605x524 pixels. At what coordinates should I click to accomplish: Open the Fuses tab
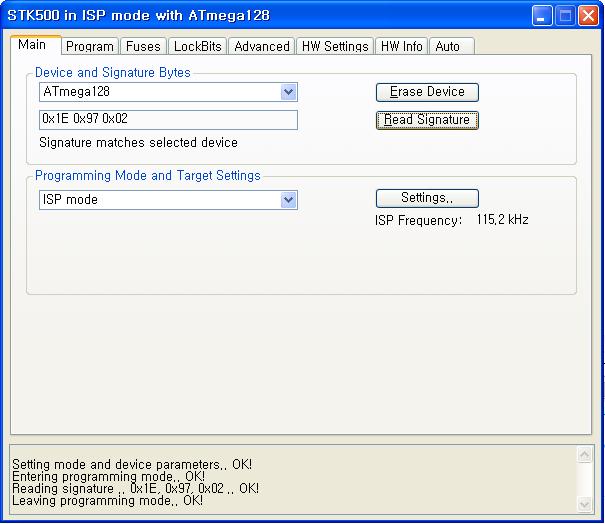click(143, 46)
